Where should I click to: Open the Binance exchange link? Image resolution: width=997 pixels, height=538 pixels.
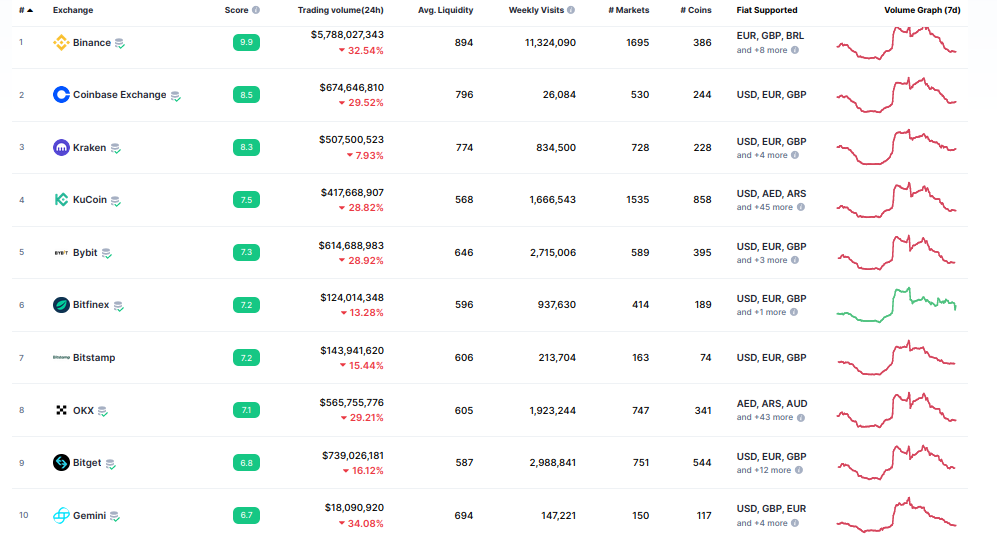click(92, 43)
